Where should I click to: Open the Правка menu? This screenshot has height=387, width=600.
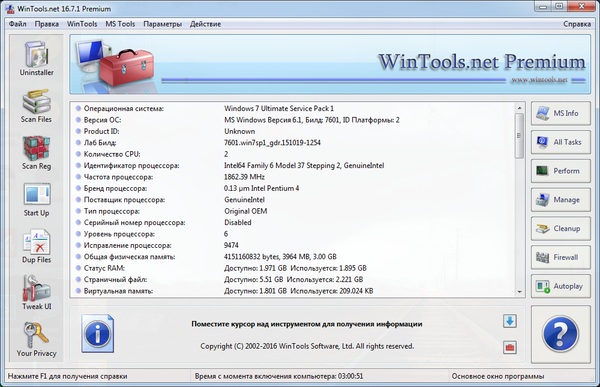[x=47, y=24]
